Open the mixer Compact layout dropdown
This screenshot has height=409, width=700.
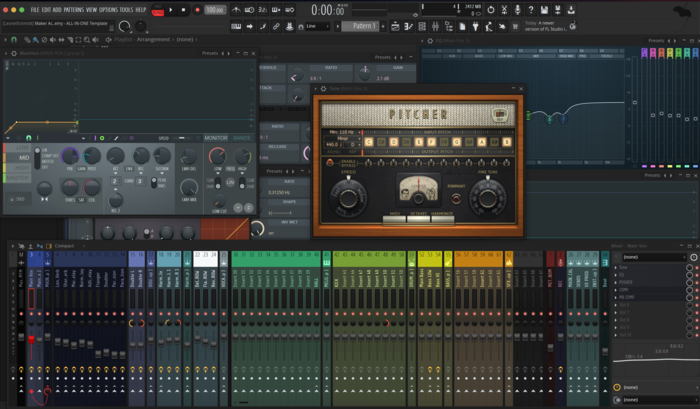(64, 246)
